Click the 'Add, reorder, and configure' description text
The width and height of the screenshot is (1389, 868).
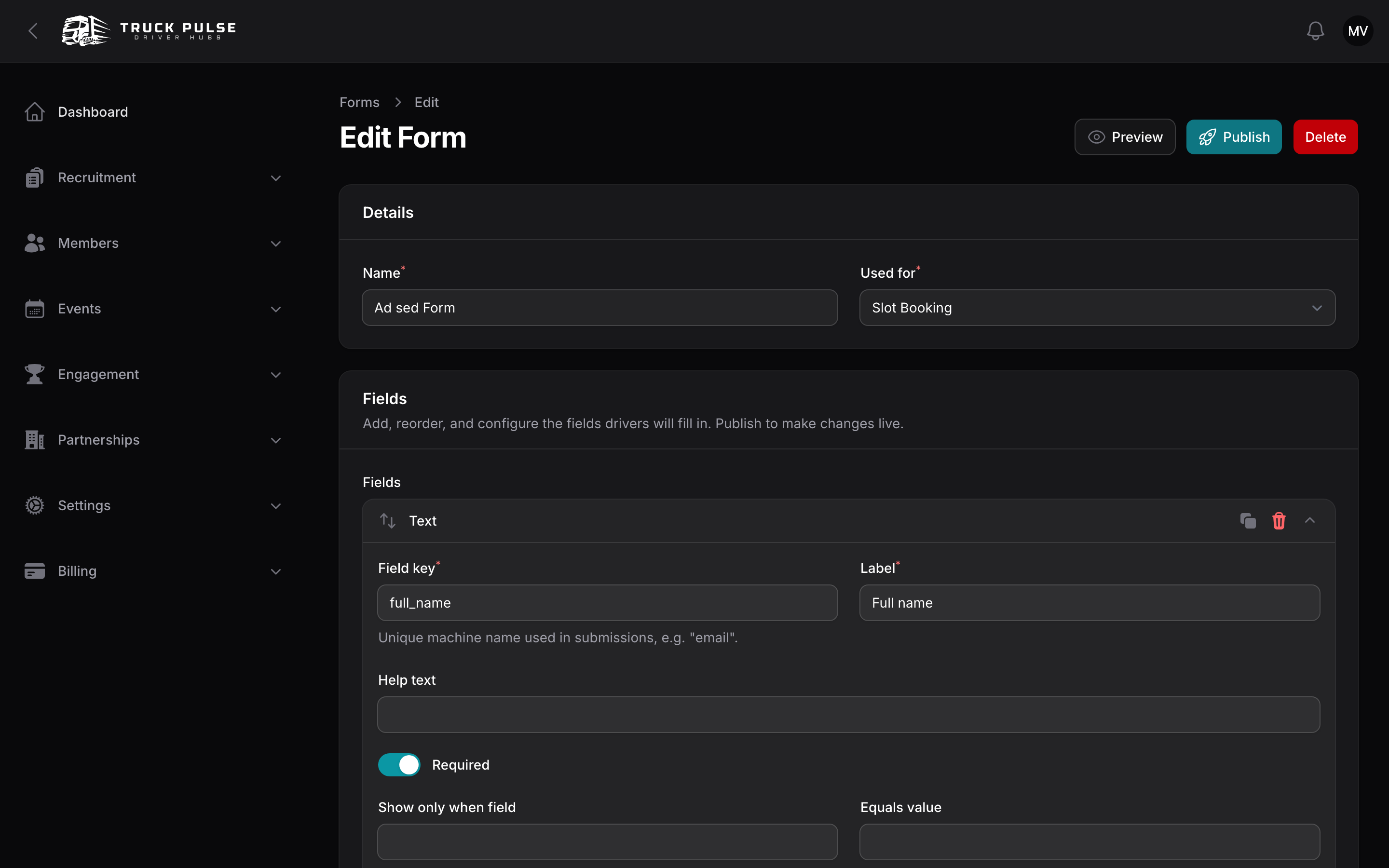(x=633, y=424)
